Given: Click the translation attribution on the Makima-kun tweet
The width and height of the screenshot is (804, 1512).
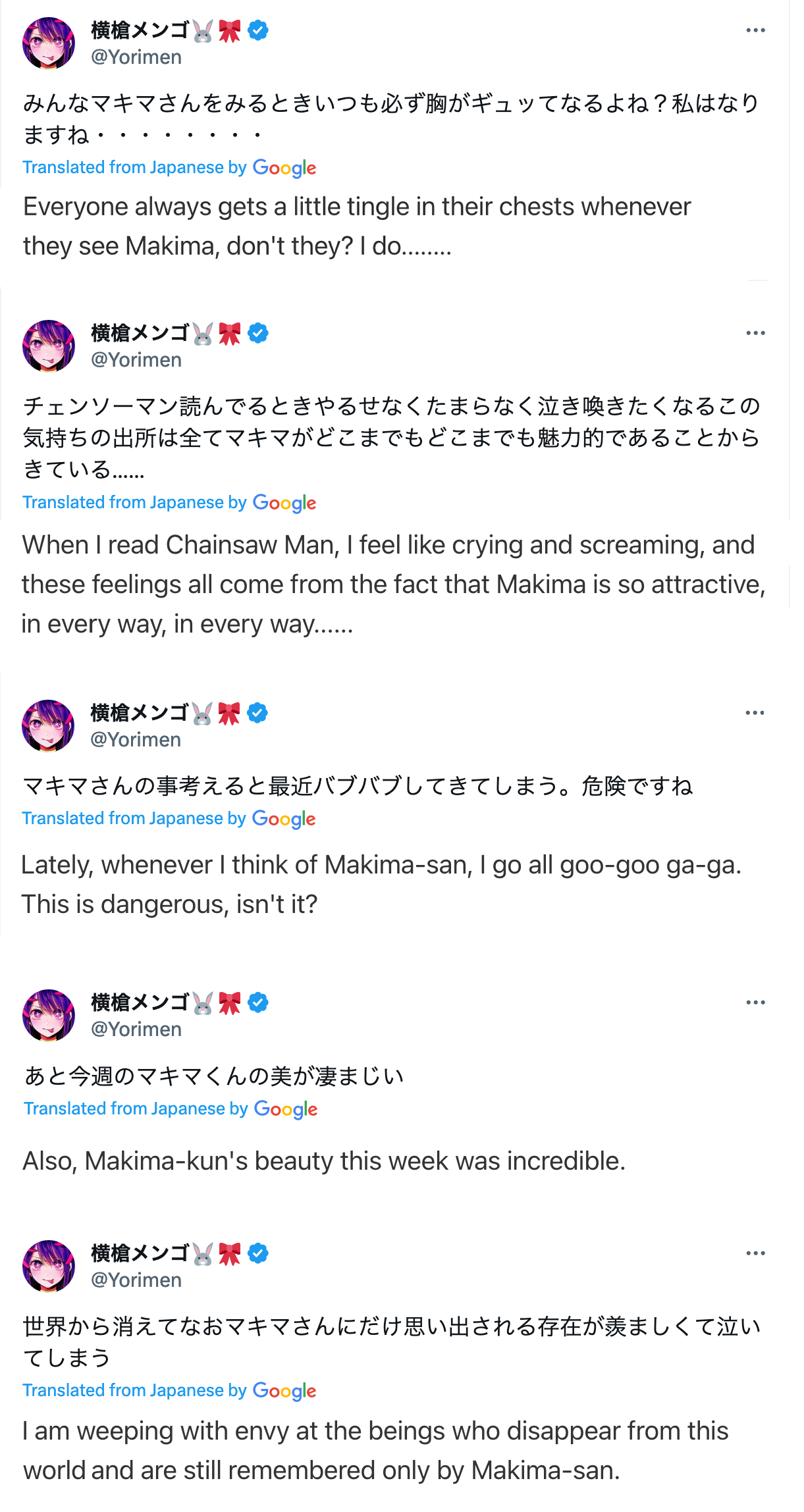Looking at the screenshot, I should coord(171,1109).
